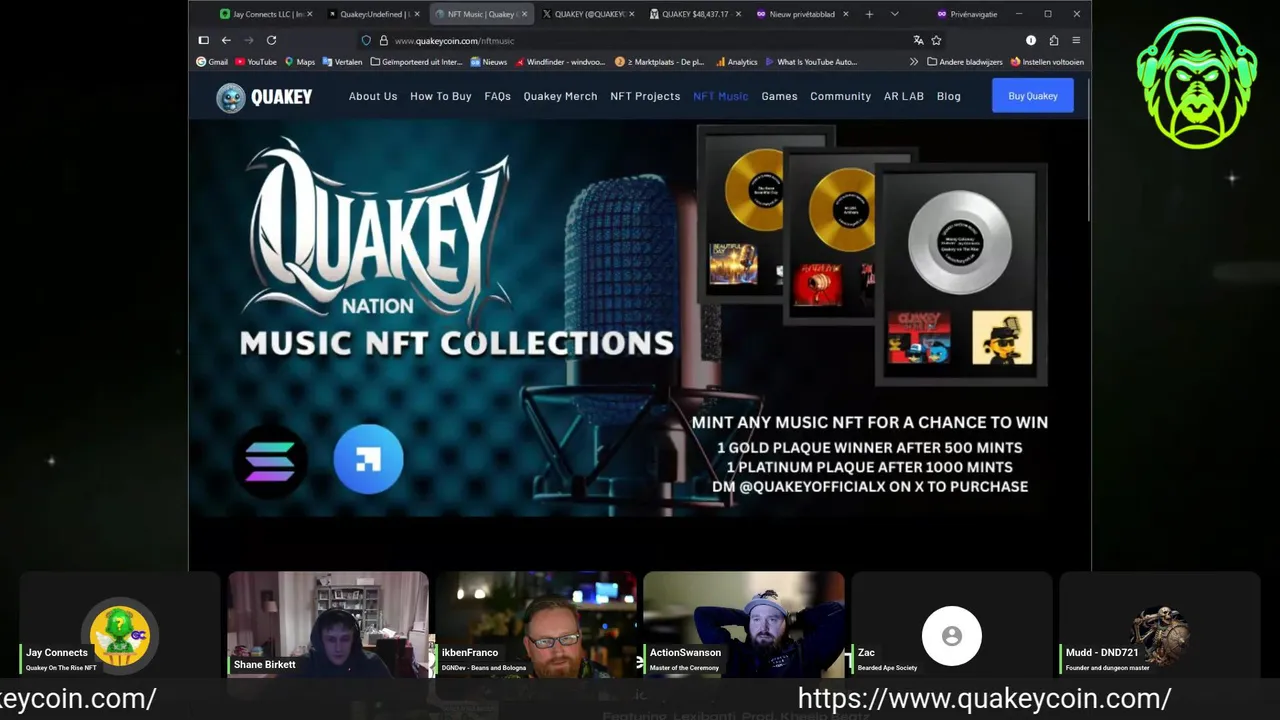Open the AR LAB menu item
The image size is (1280, 720).
[x=904, y=96]
